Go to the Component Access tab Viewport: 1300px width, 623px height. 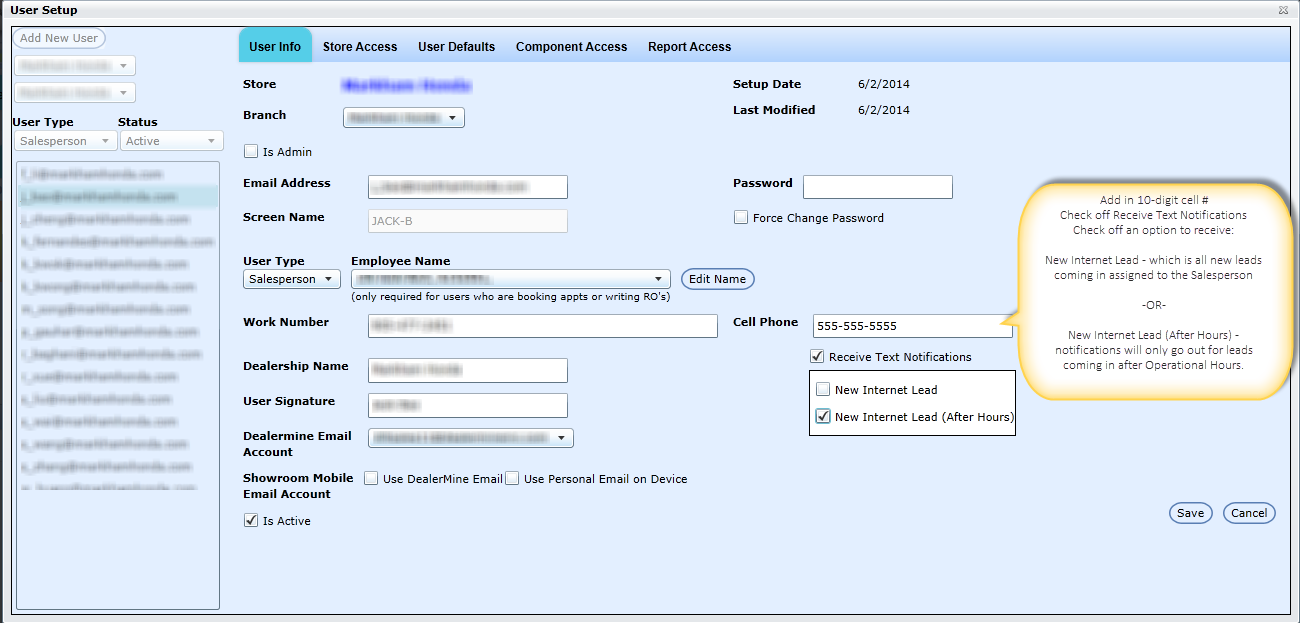pyautogui.click(x=571, y=47)
